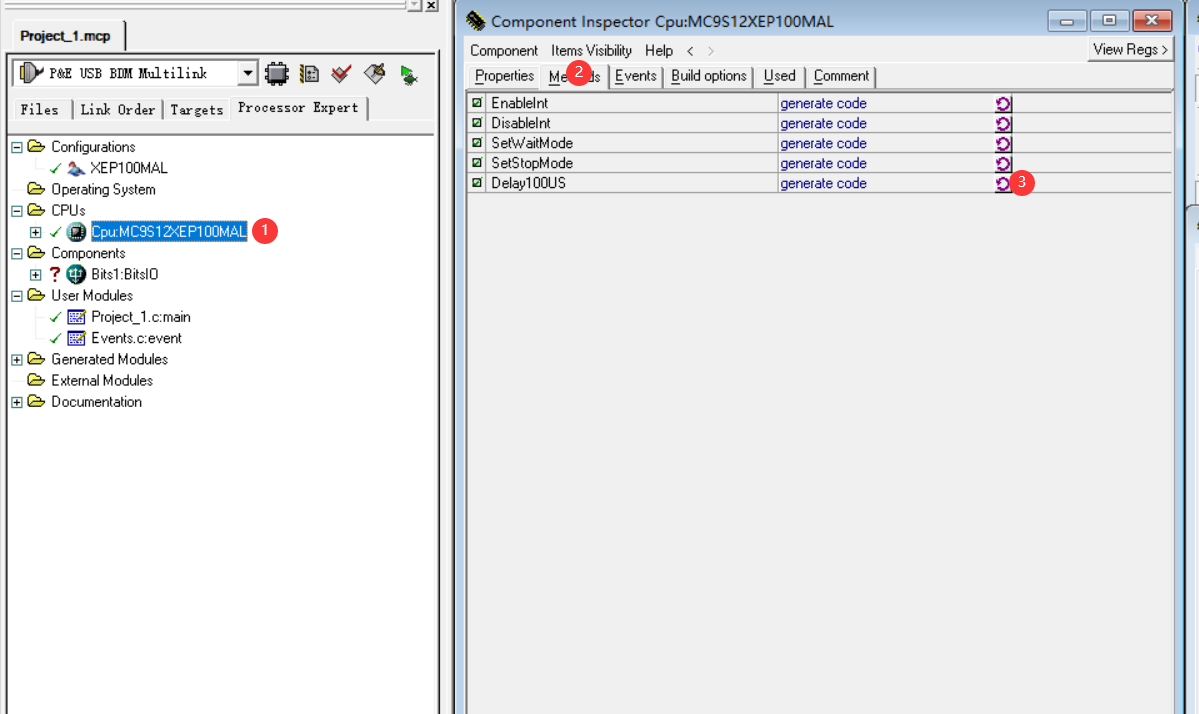Open the P&E USB BDM Multilink dropdown
Image resolution: width=1199 pixels, height=714 pixels.
tap(247, 73)
